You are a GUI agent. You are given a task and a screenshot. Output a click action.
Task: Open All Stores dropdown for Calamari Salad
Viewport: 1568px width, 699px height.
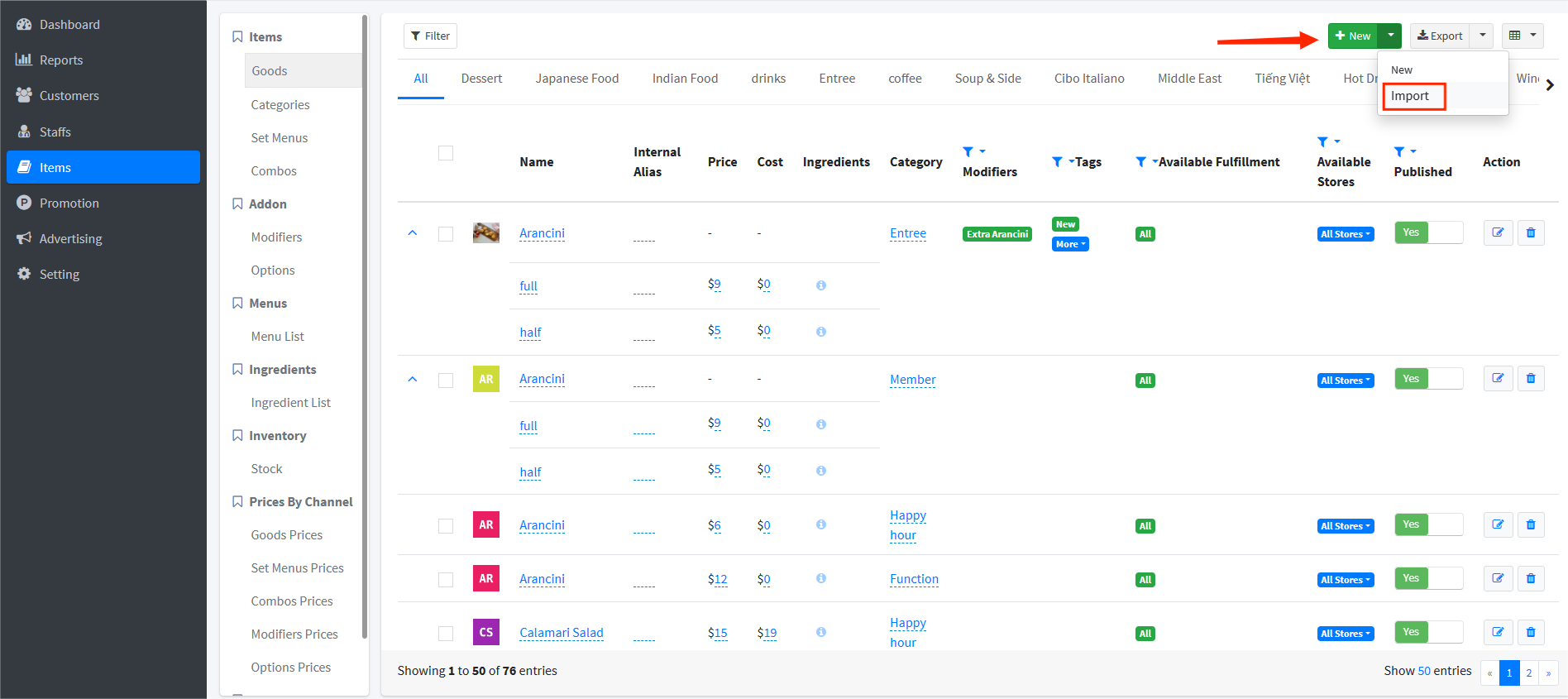point(1346,634)
